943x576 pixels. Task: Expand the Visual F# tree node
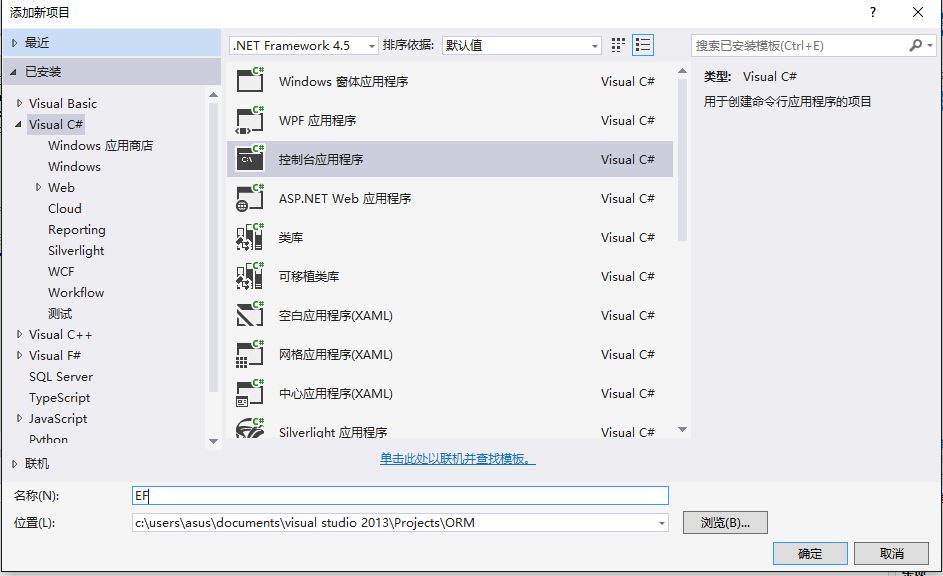(19, 355)
